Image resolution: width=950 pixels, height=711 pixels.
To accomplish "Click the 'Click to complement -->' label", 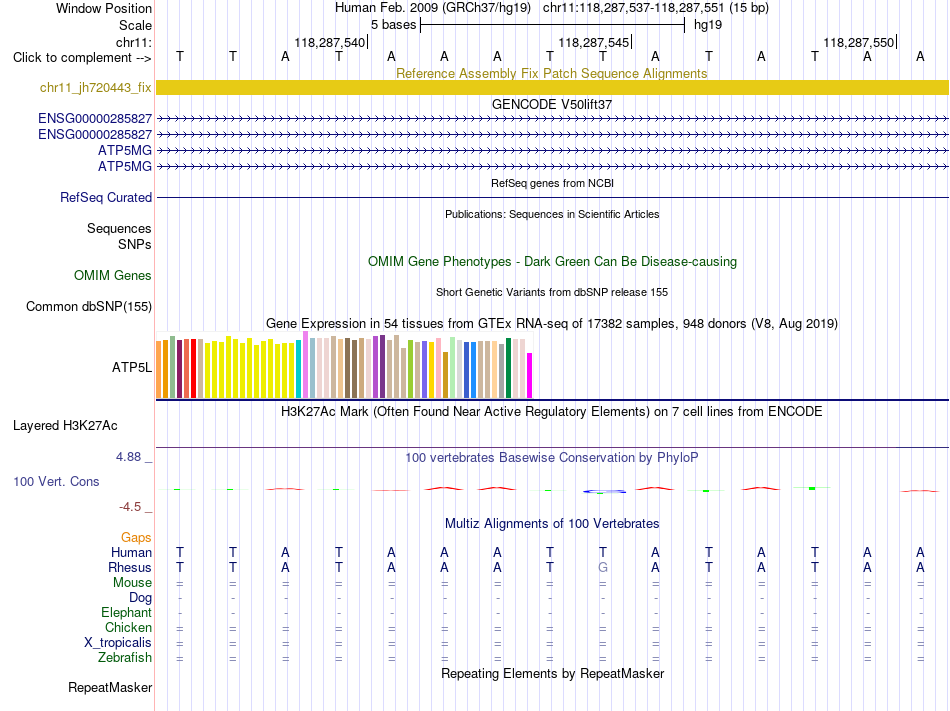I will (82, 58).
